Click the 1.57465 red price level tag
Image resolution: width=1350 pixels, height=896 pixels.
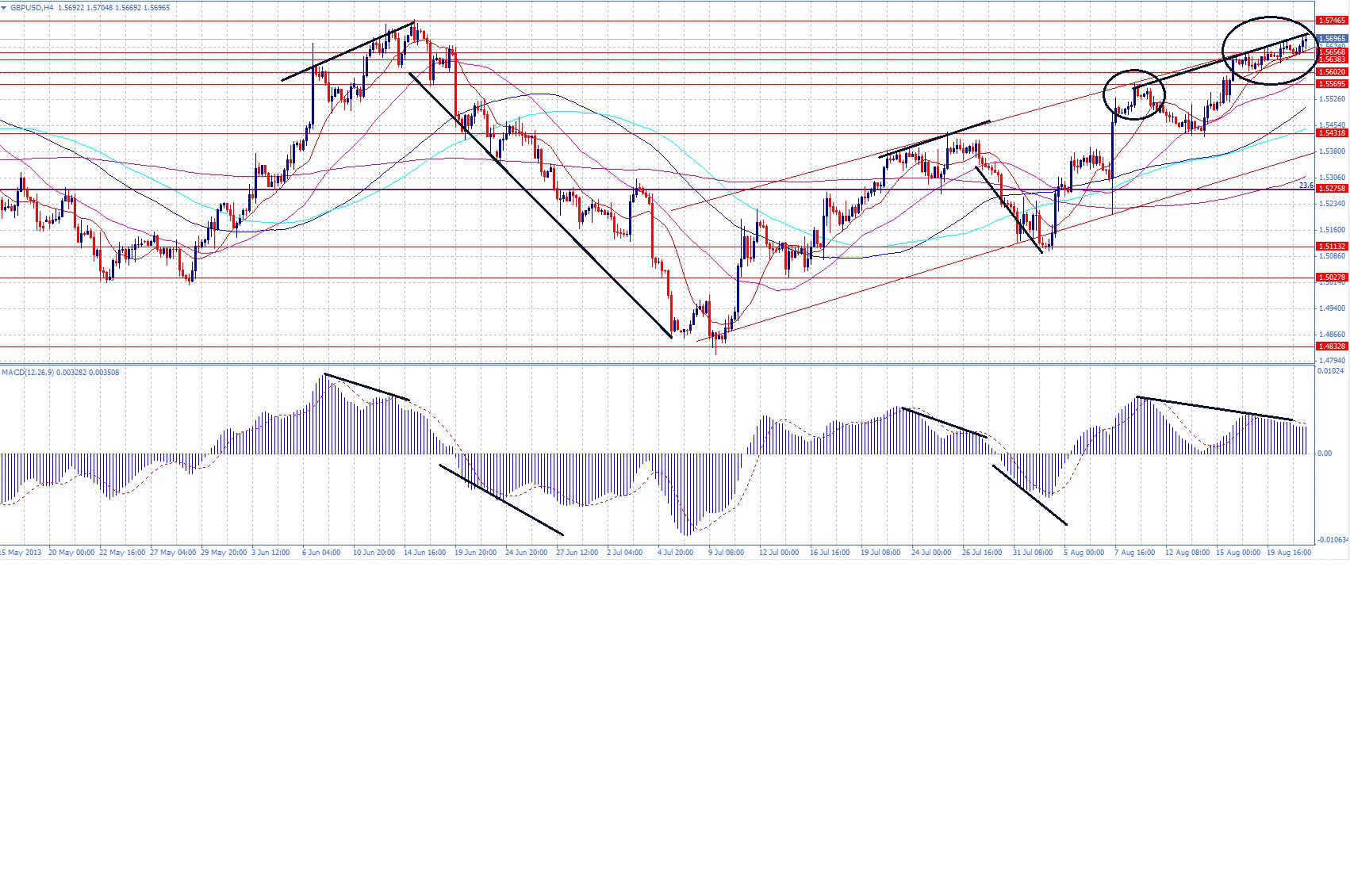[x=1332, y=21]
